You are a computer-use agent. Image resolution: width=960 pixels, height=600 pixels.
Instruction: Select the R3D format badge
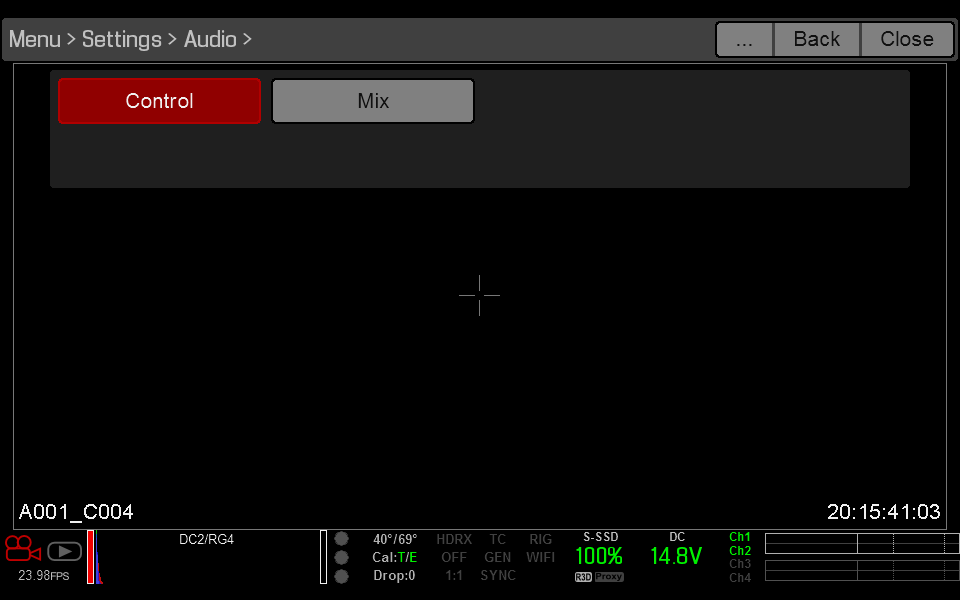point(583,576)
